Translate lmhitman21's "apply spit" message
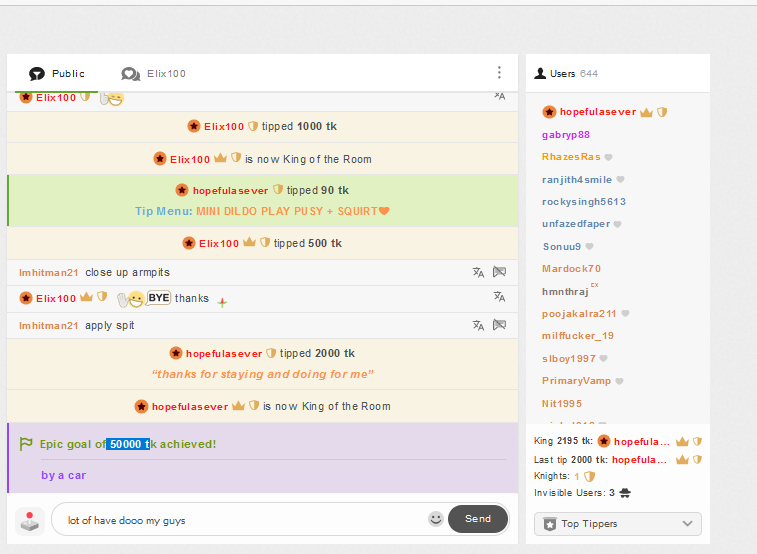 tap(478, 325)
